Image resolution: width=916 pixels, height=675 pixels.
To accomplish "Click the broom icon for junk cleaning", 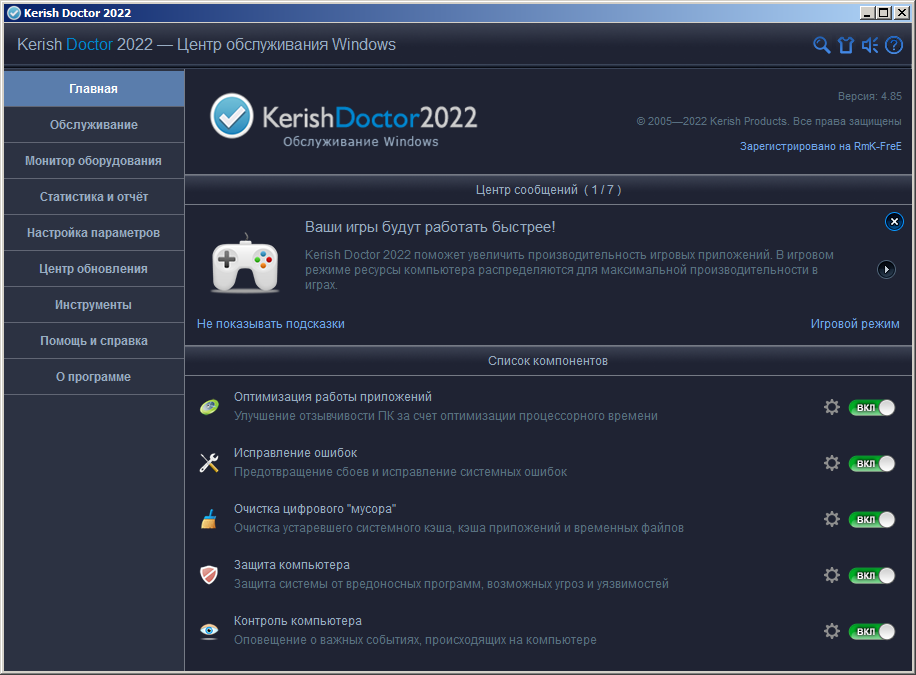I will coord(209,519).
